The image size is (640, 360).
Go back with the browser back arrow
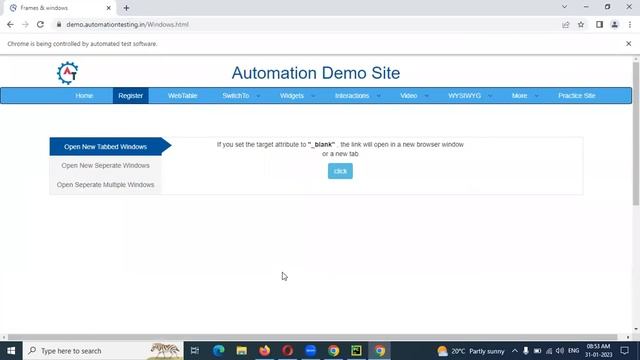tap(10, 24)
